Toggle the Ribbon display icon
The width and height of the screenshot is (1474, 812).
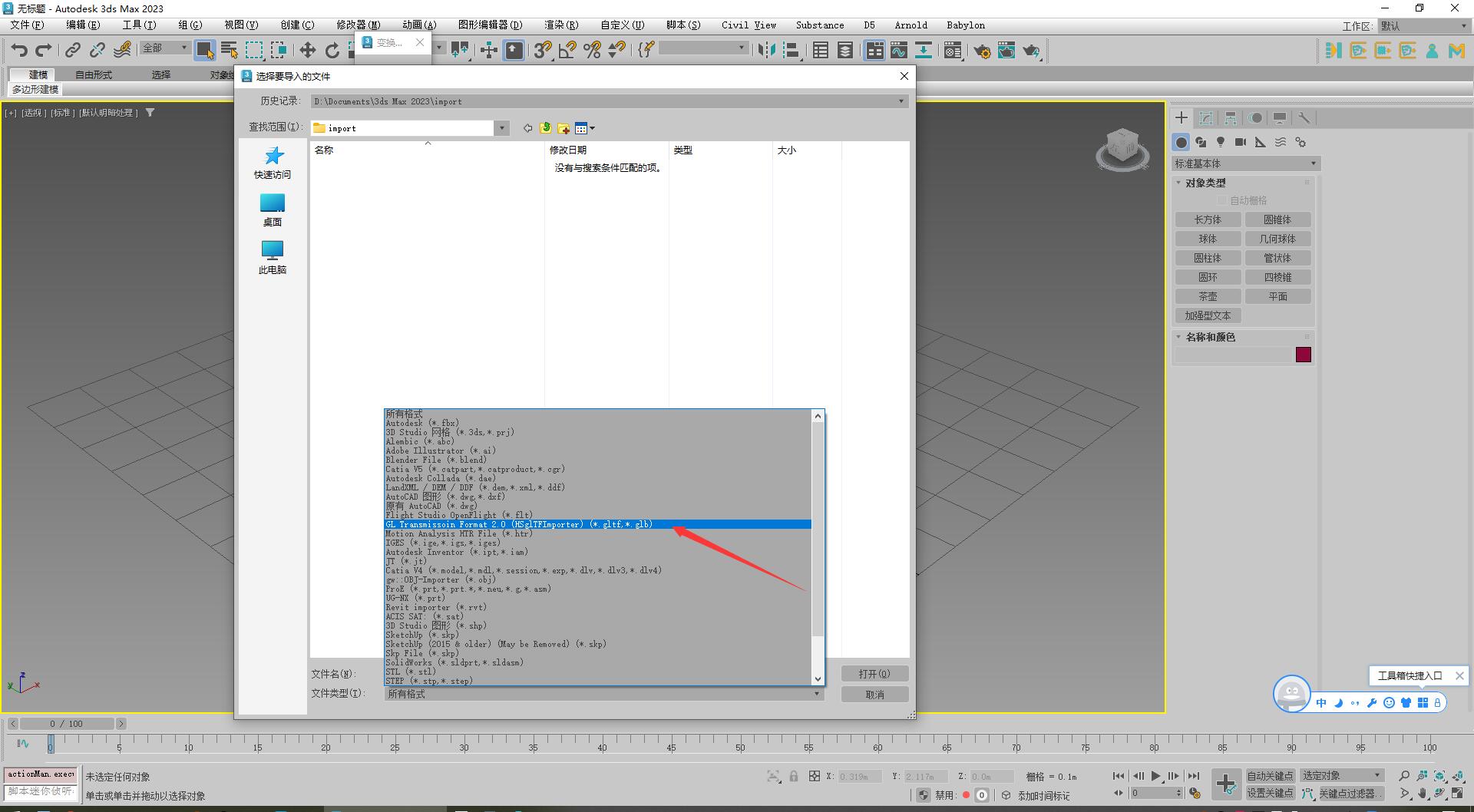874,51
